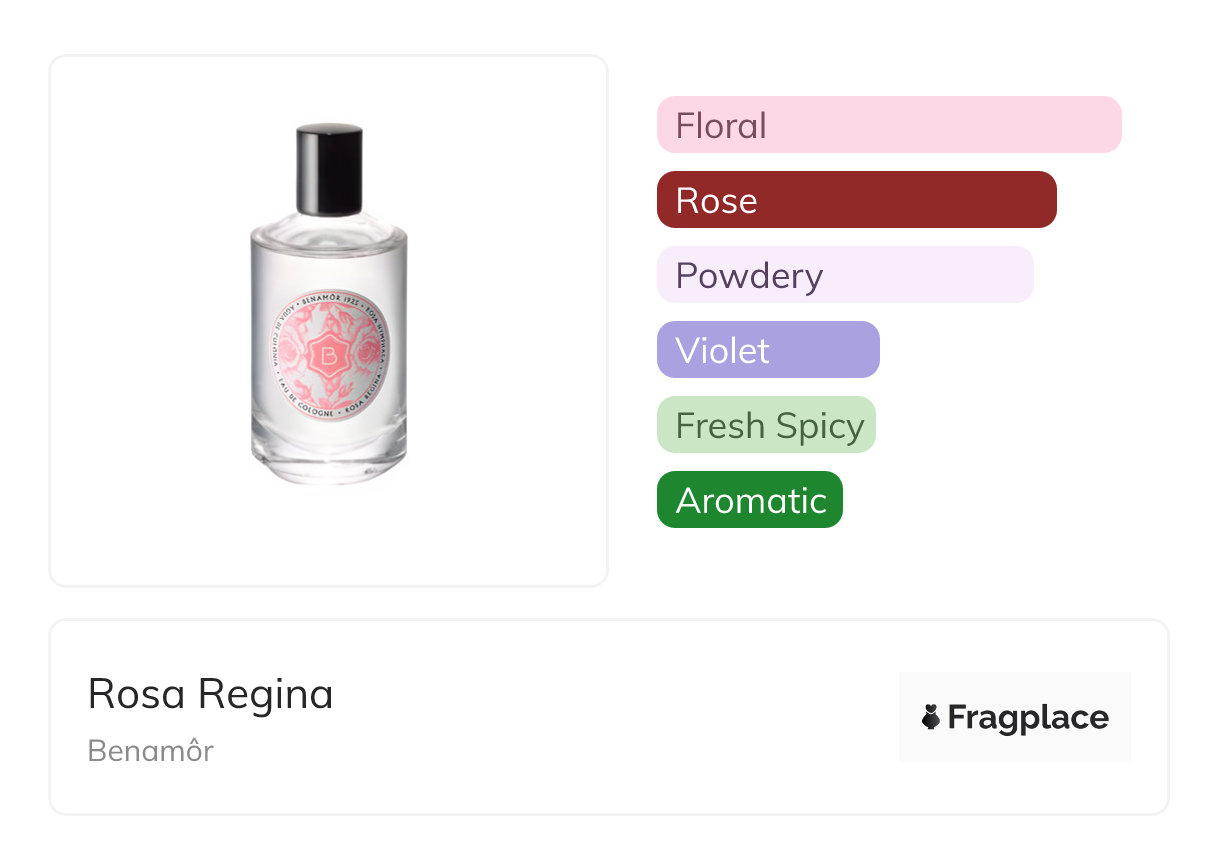
Task: Click the pink B emblem on the bottle label
Action: point(327,355)
